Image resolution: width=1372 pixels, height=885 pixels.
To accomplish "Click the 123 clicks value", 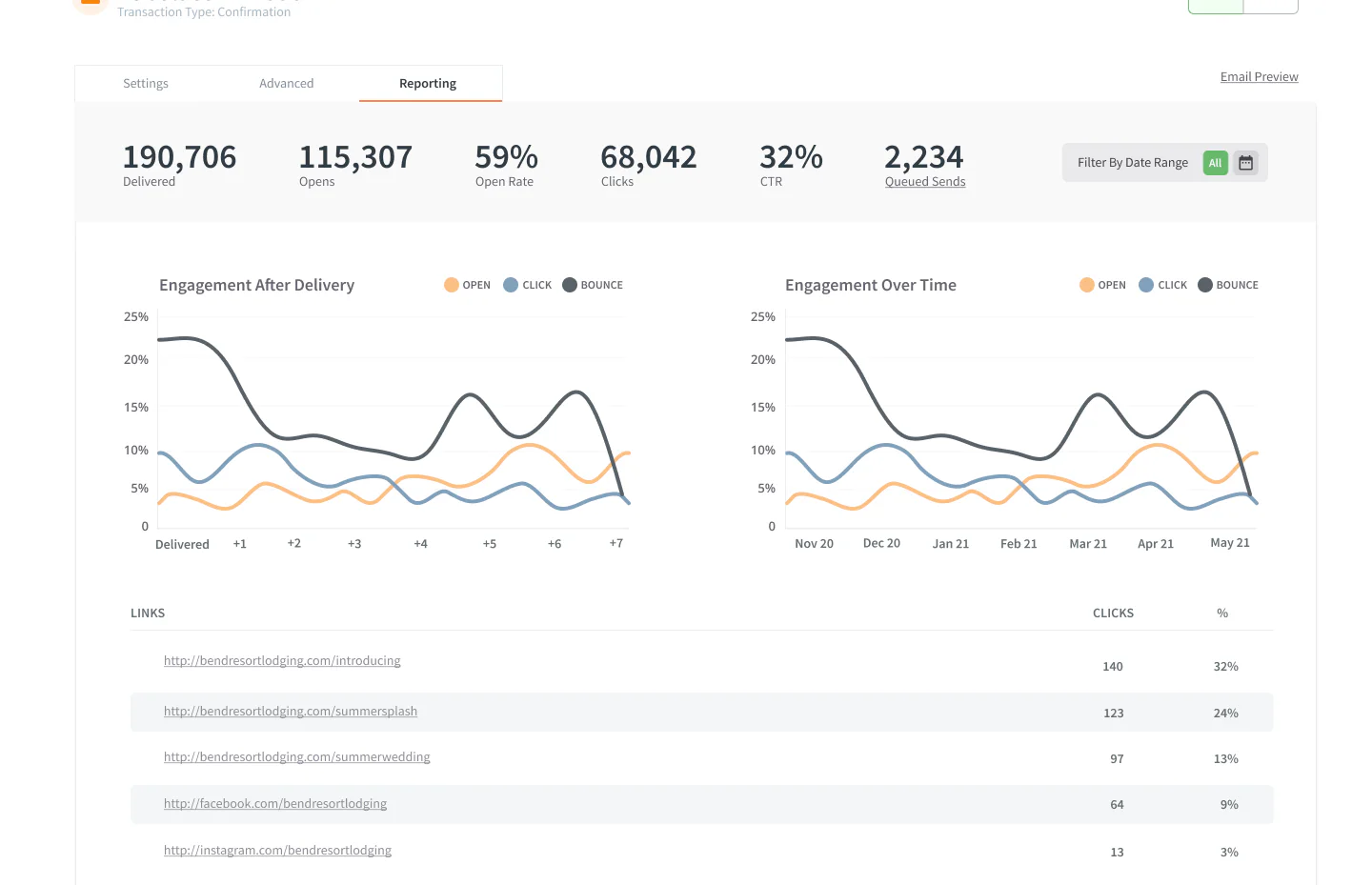I will pyautogui.click(x=1114, y=714).
